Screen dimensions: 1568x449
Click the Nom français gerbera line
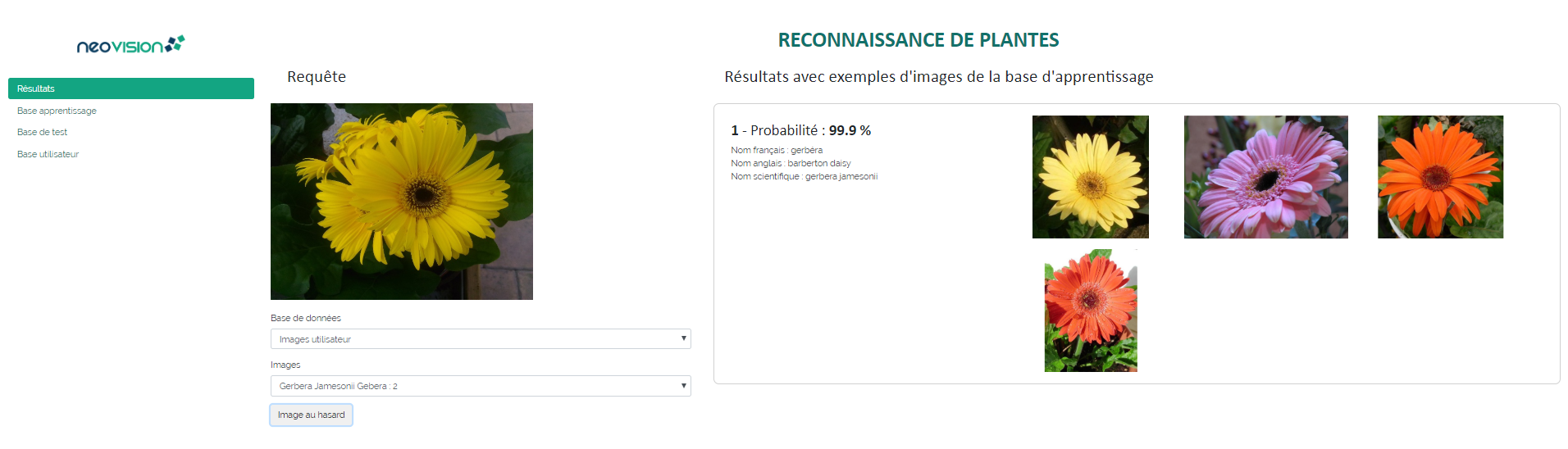coord(777,150)
